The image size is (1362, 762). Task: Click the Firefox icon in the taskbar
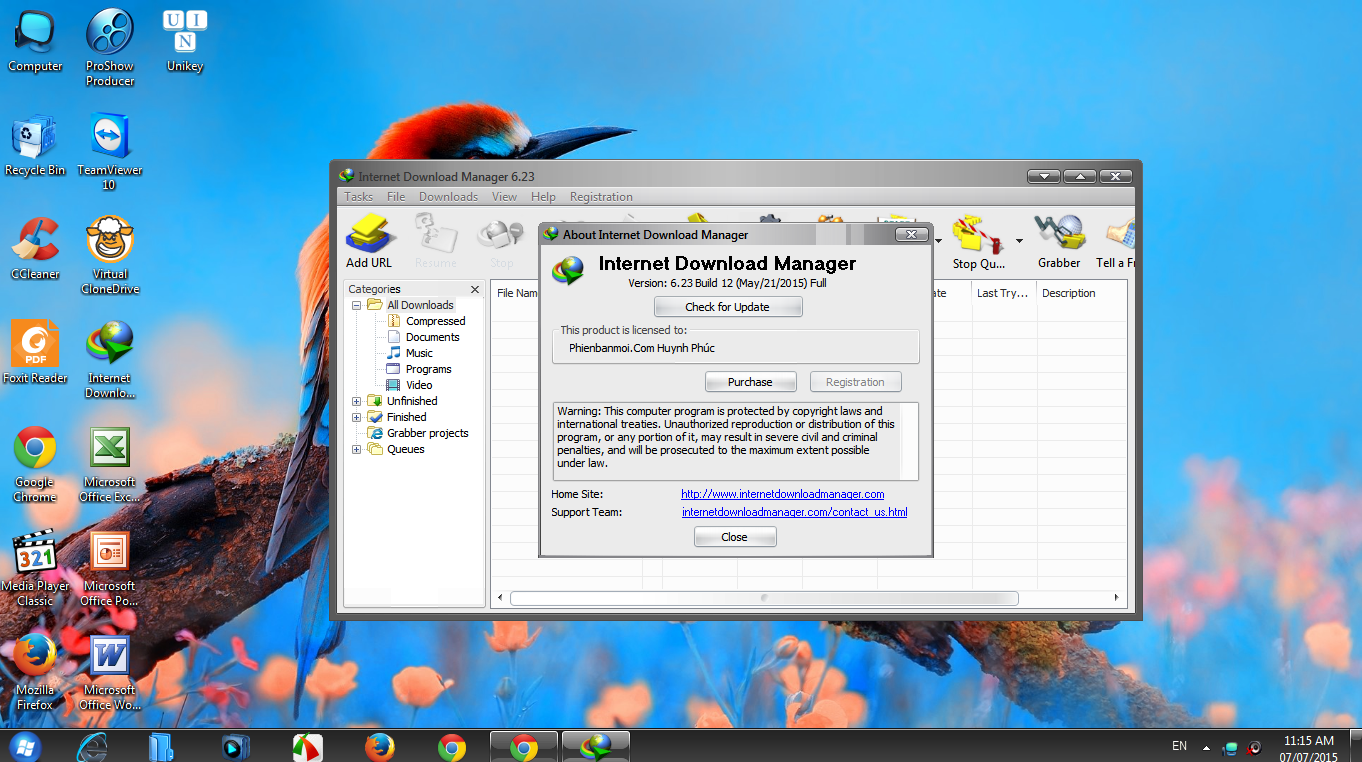pyautogui.click(x=379, y=746)
